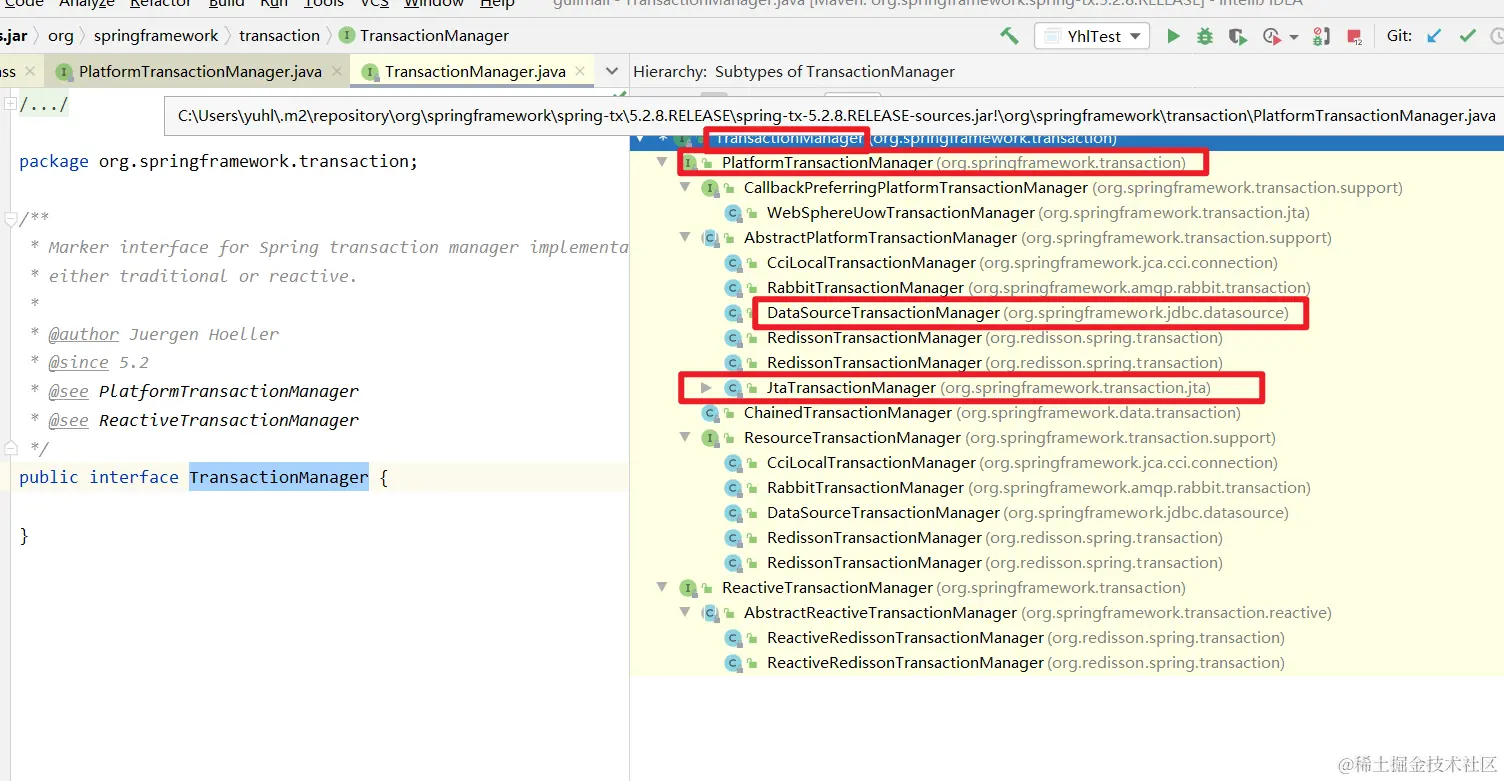
Task: Collapse the AbstractPlatformTransactionManager node
Action: point(684,238)
